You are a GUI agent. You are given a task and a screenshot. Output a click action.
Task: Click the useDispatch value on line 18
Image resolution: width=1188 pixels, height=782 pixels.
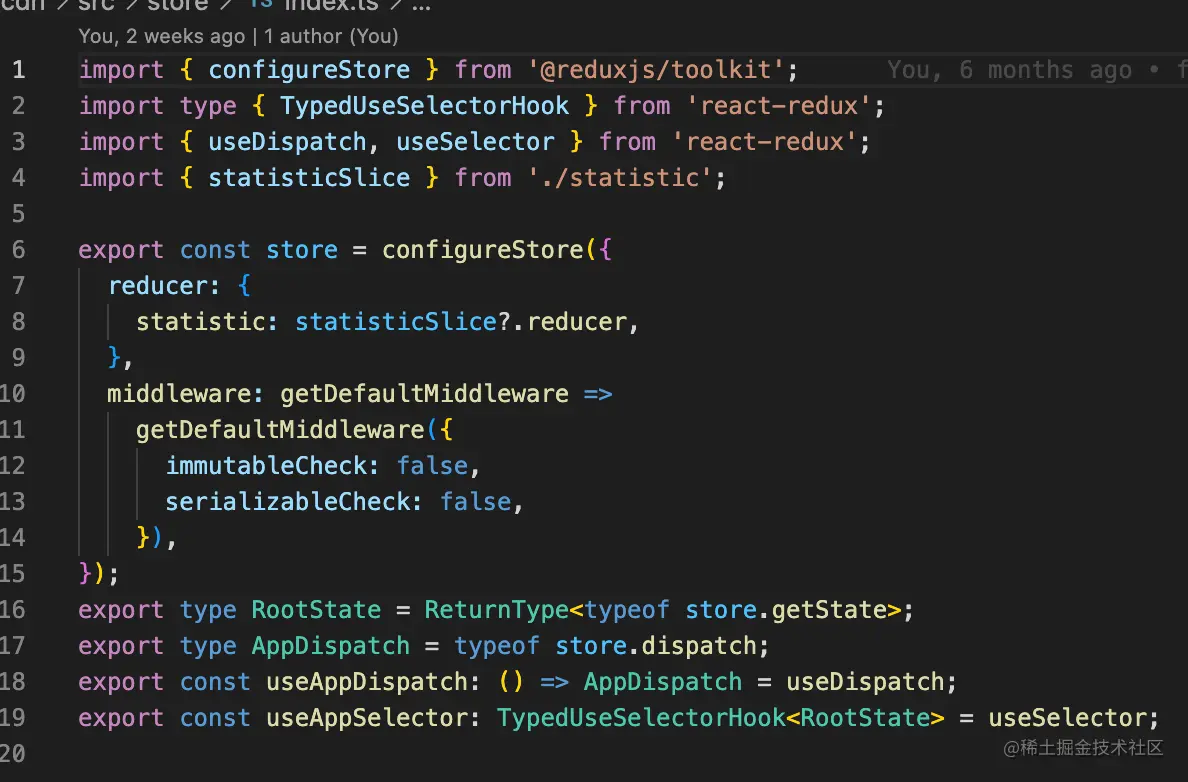865,681
